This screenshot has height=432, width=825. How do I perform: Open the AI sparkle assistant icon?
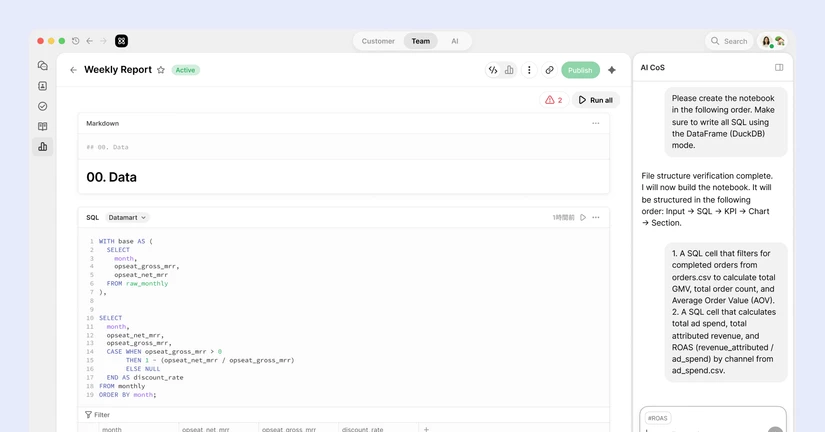click(611, 70)
